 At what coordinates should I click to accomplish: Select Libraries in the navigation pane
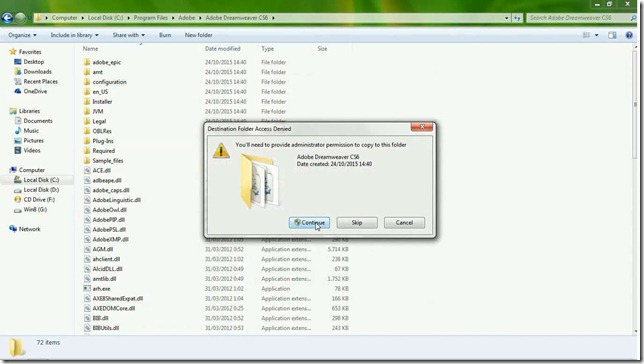29,111
